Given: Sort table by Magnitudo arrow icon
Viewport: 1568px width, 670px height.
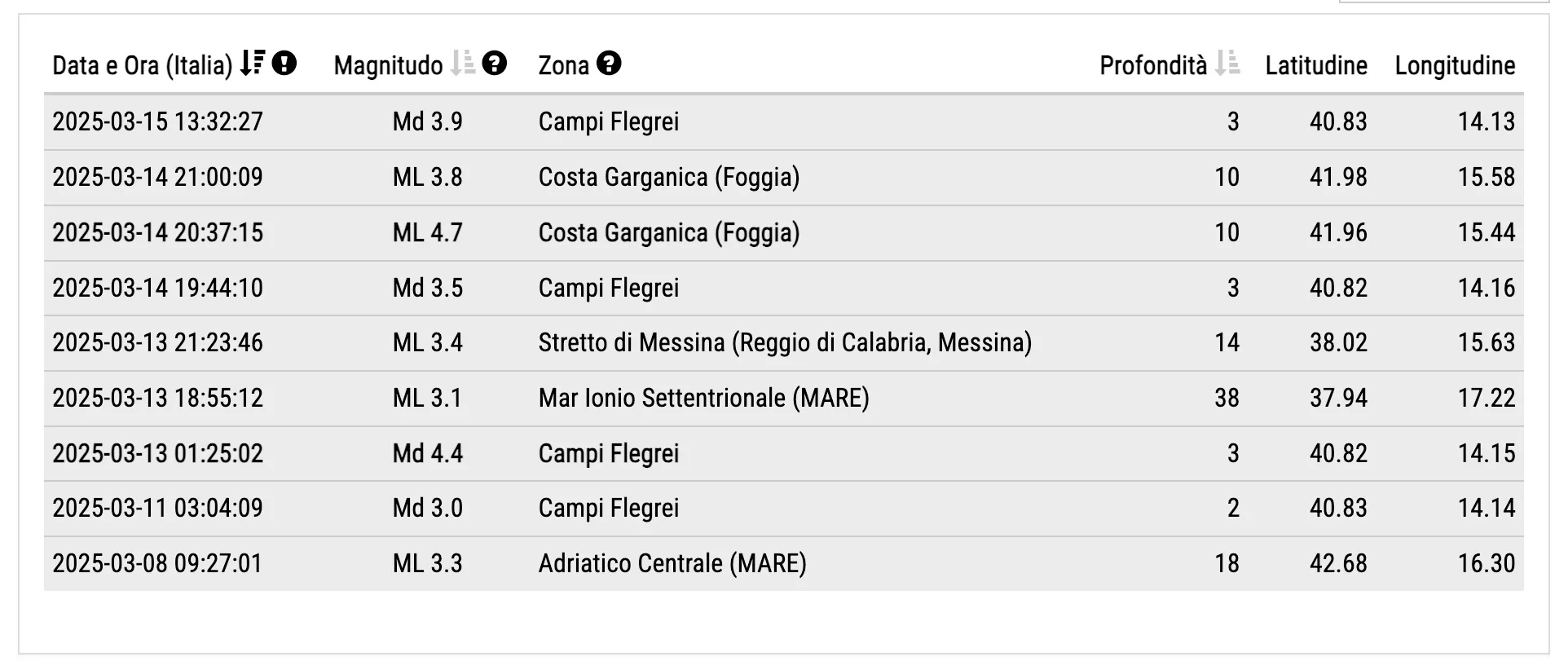Looking at the screenshot, I should (x=463, y=63).
